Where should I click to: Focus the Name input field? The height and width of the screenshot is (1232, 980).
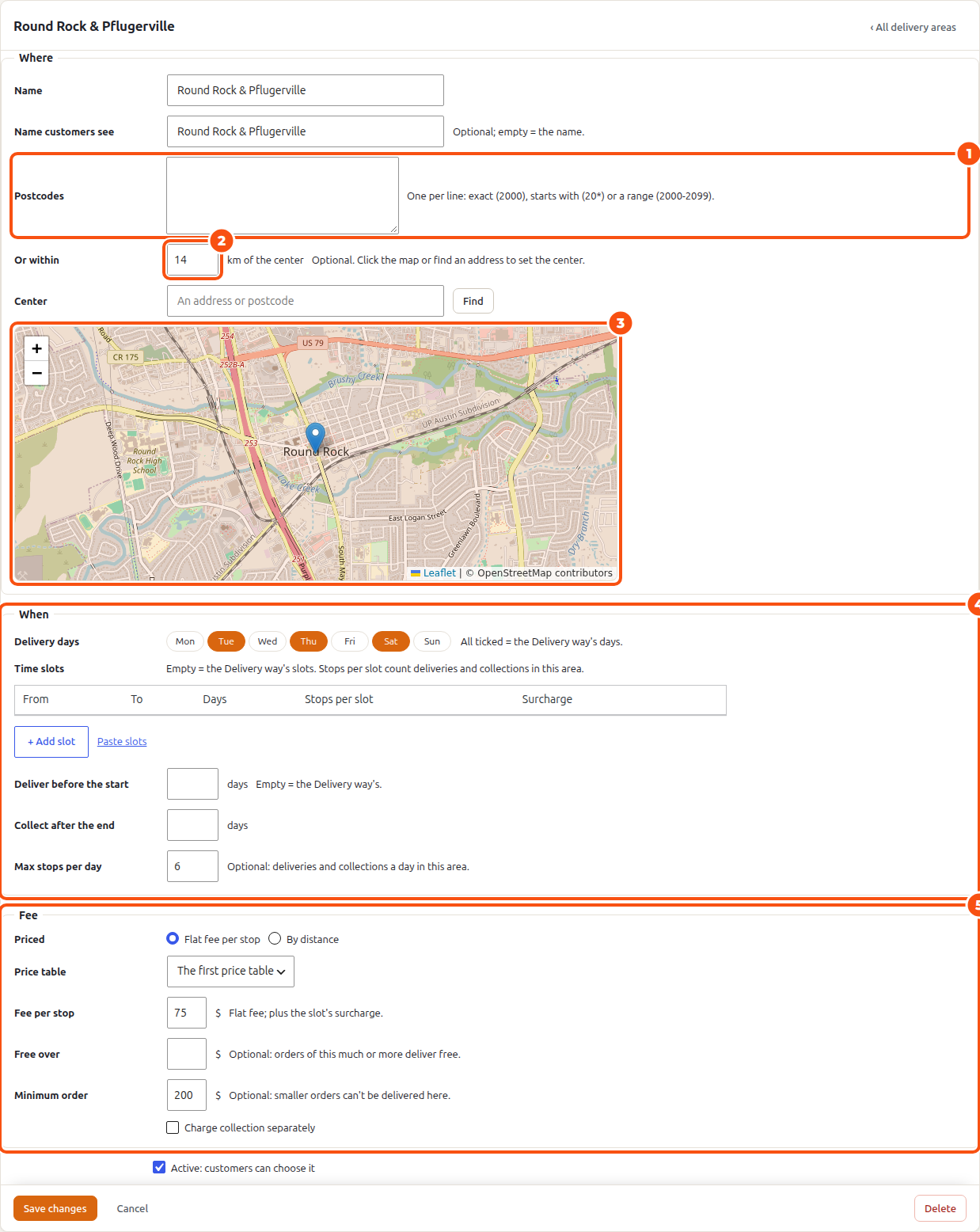tap(306, 90)
